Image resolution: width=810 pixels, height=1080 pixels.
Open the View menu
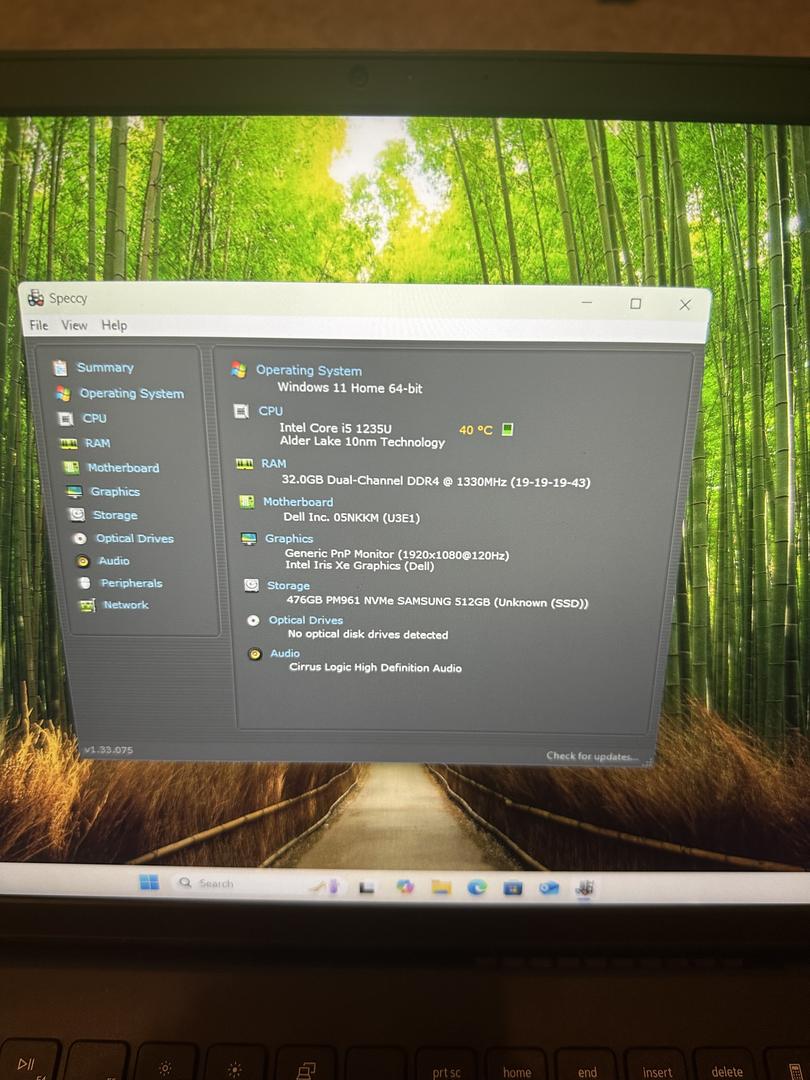click(74, 325)
